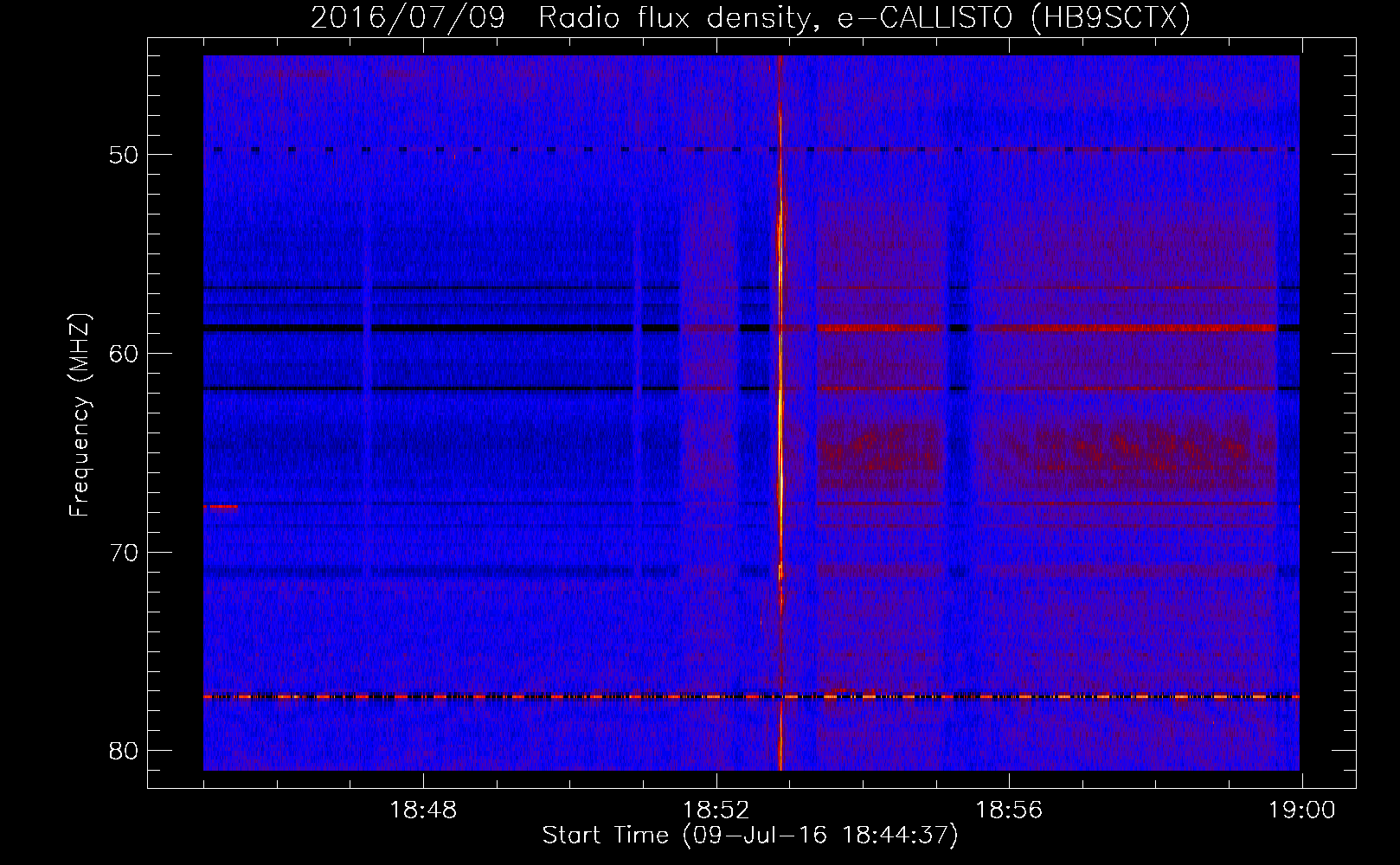The image size is (1400, 865).
Task: Click the plot title "2016/07/09 Radio flux density, e-CALLISTO (HB9SCTX)"
Action: (x=750, y=16)
